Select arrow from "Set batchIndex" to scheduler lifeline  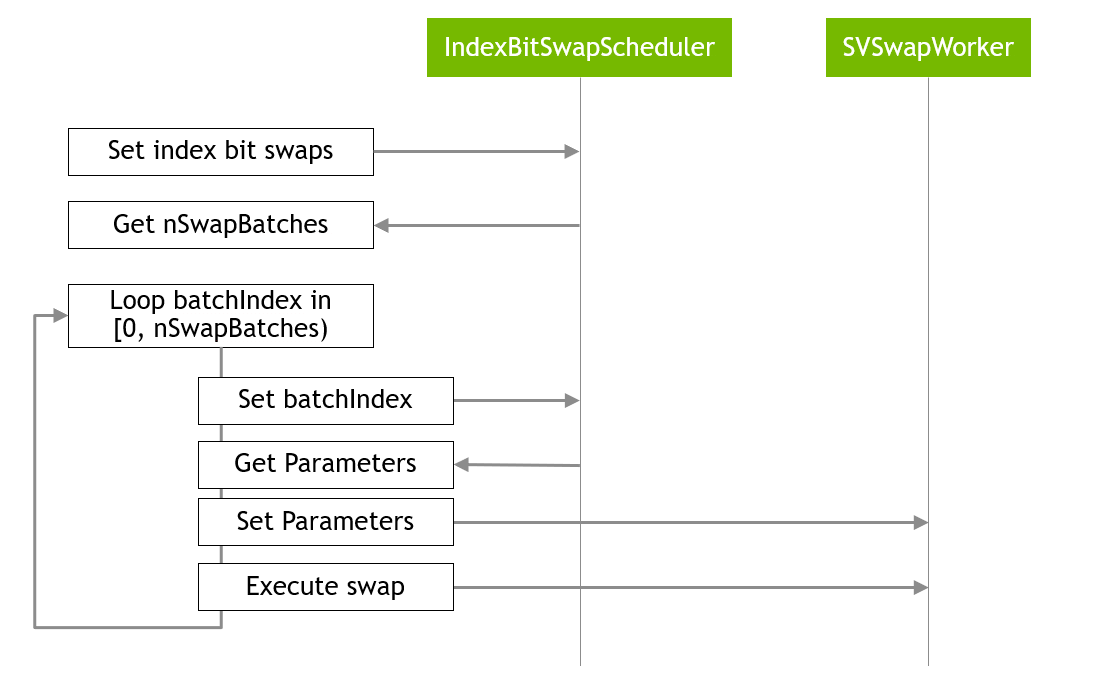click(516, 401)
